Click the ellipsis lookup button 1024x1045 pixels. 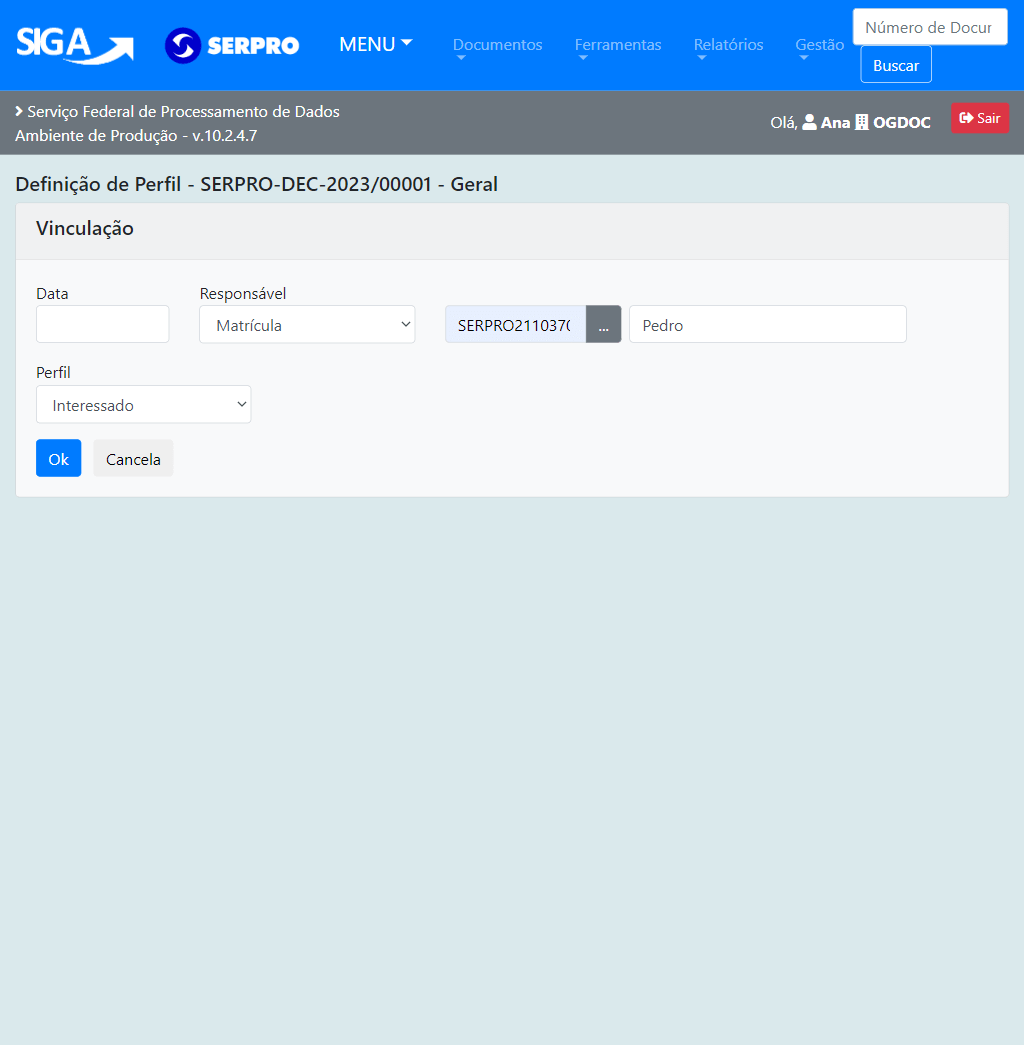[x=603, y=324]
